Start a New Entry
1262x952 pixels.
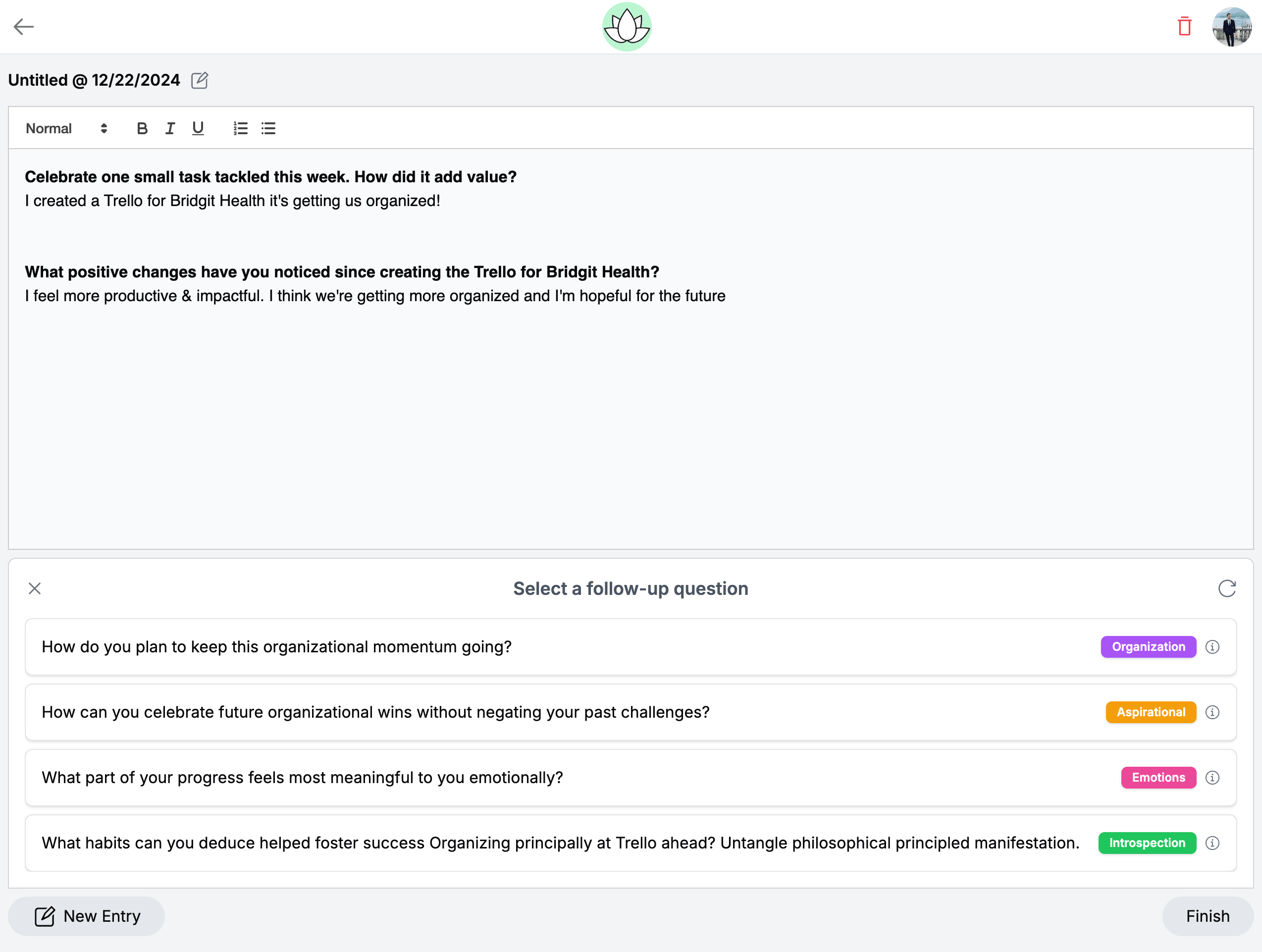[87, 916]
